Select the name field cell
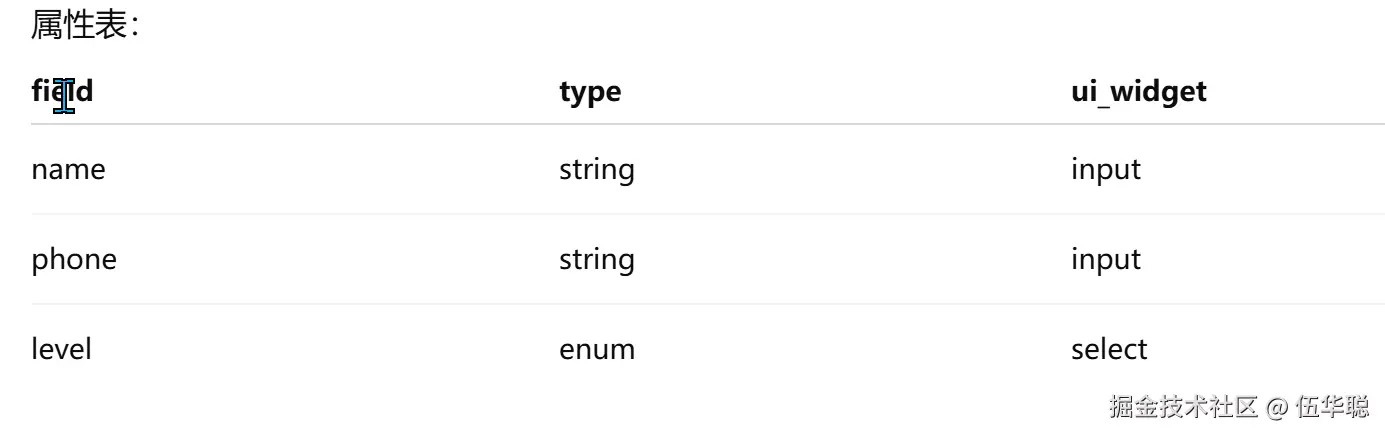 (68, 169)
